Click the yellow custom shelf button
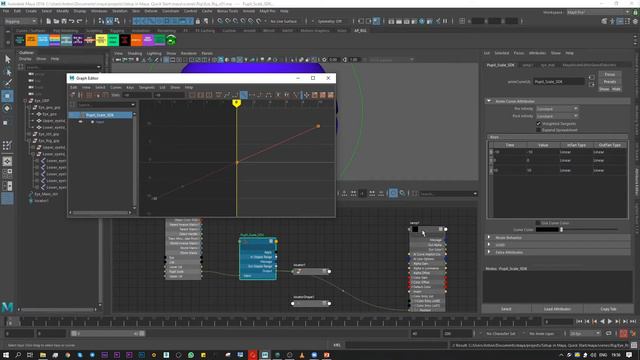 pos(101,40)
